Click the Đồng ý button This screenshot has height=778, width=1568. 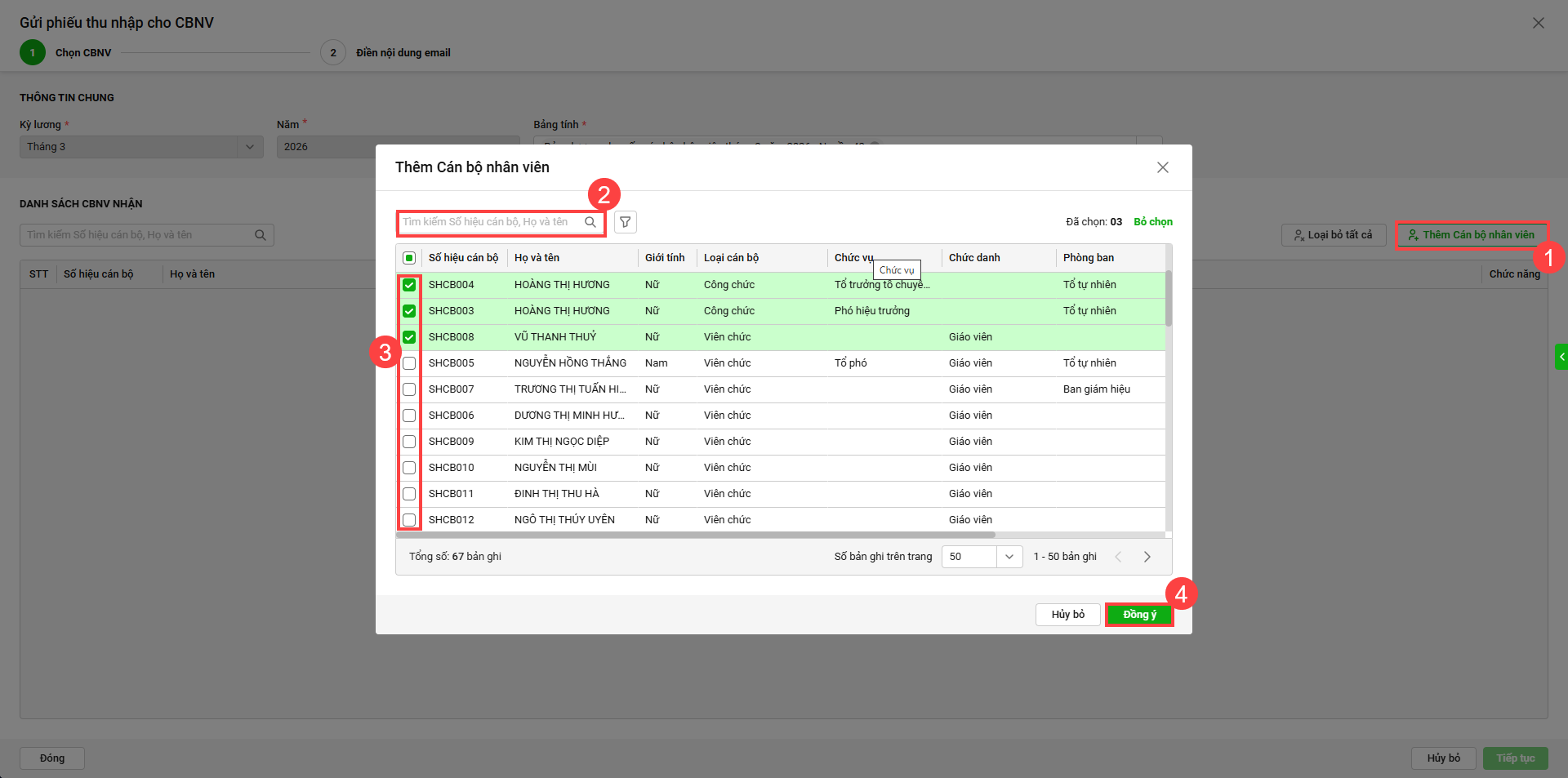point(1139,615)
